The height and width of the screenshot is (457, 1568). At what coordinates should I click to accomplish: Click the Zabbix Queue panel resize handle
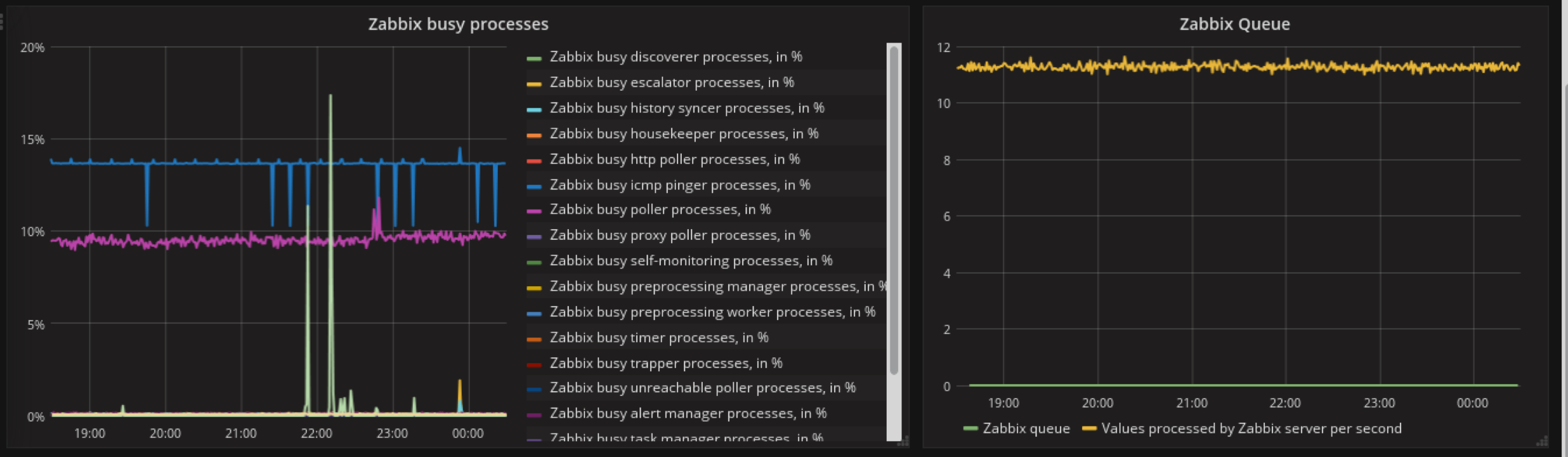[1541, 441]
